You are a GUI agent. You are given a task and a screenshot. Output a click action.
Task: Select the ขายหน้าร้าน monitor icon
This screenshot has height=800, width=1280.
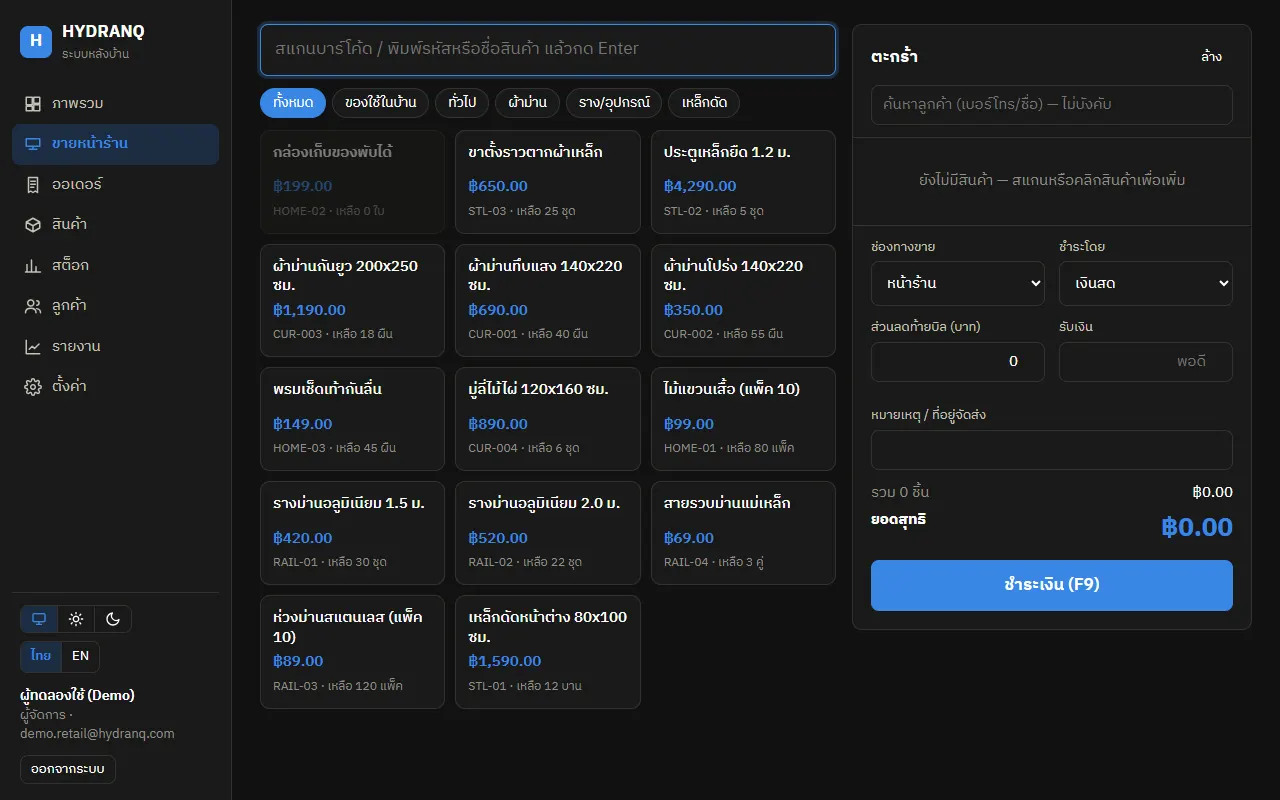click(x=33, y=144)
